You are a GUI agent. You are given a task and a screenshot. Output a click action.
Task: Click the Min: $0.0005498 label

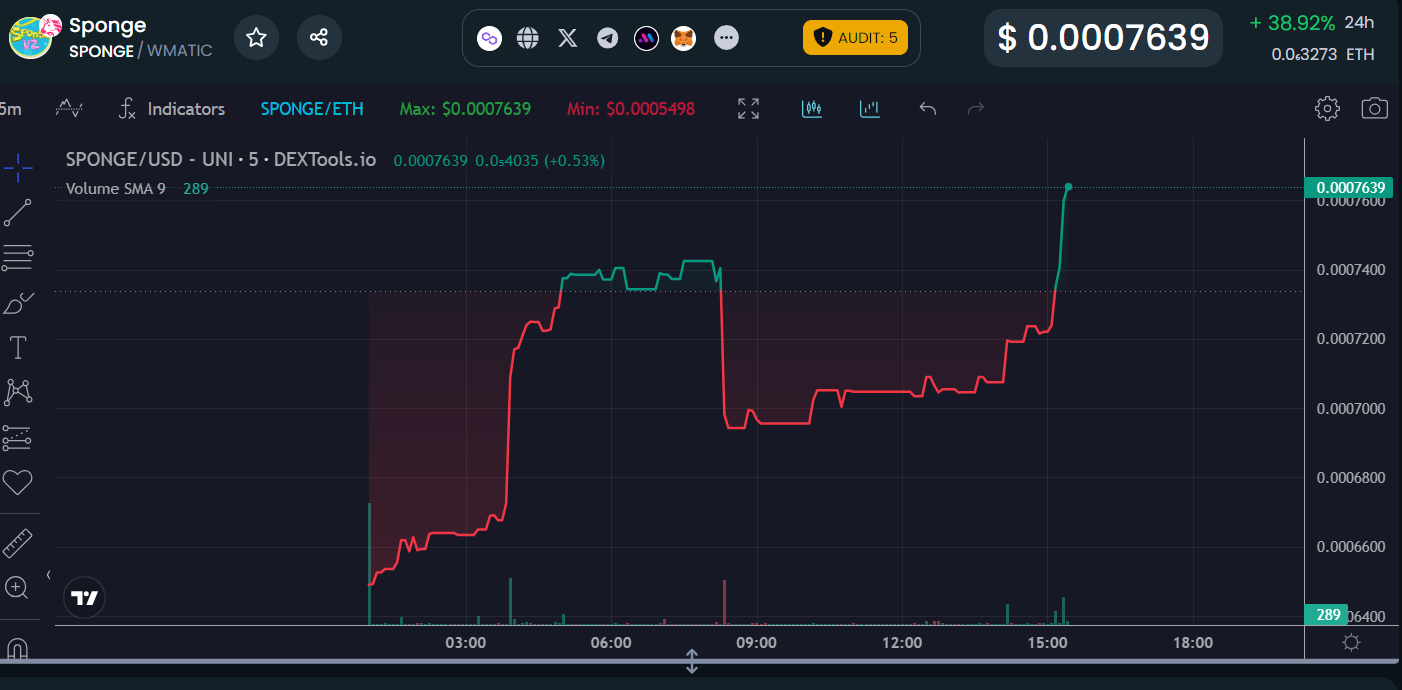[x=631, y=109]
